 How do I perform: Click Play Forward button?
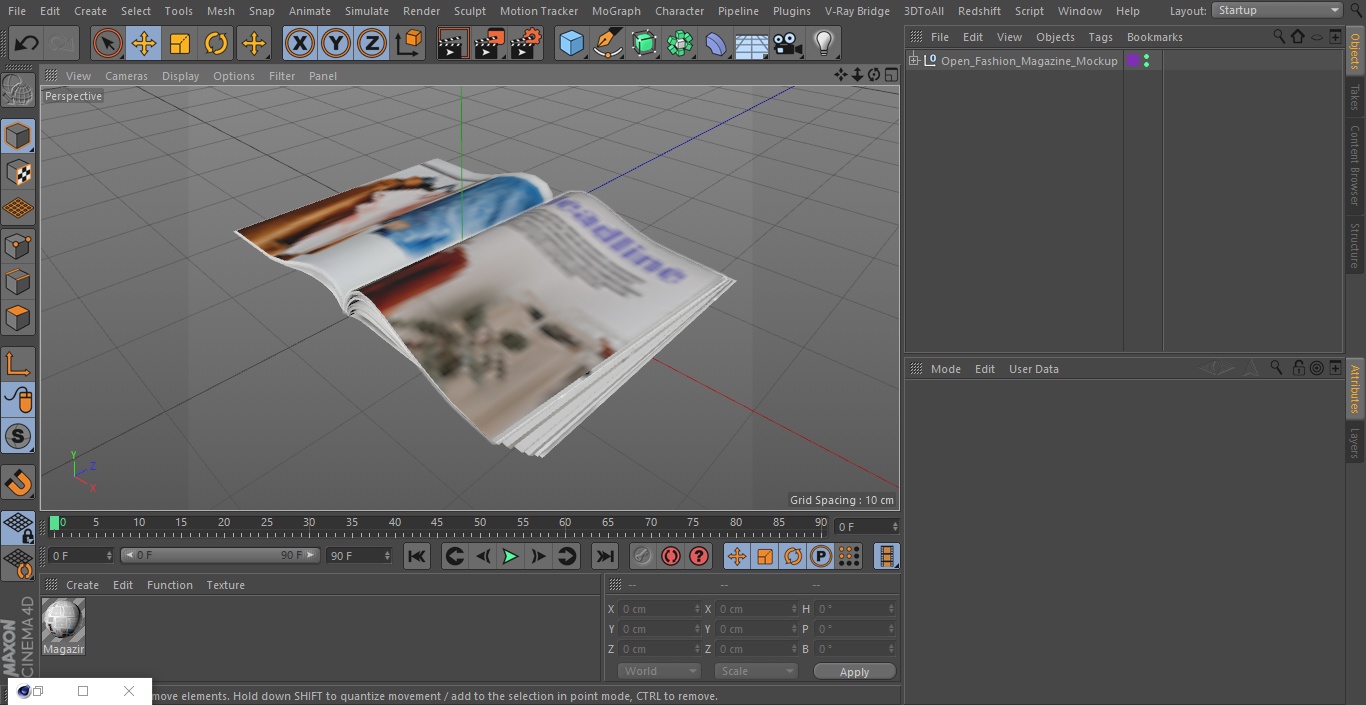click(x=510, y=556)
